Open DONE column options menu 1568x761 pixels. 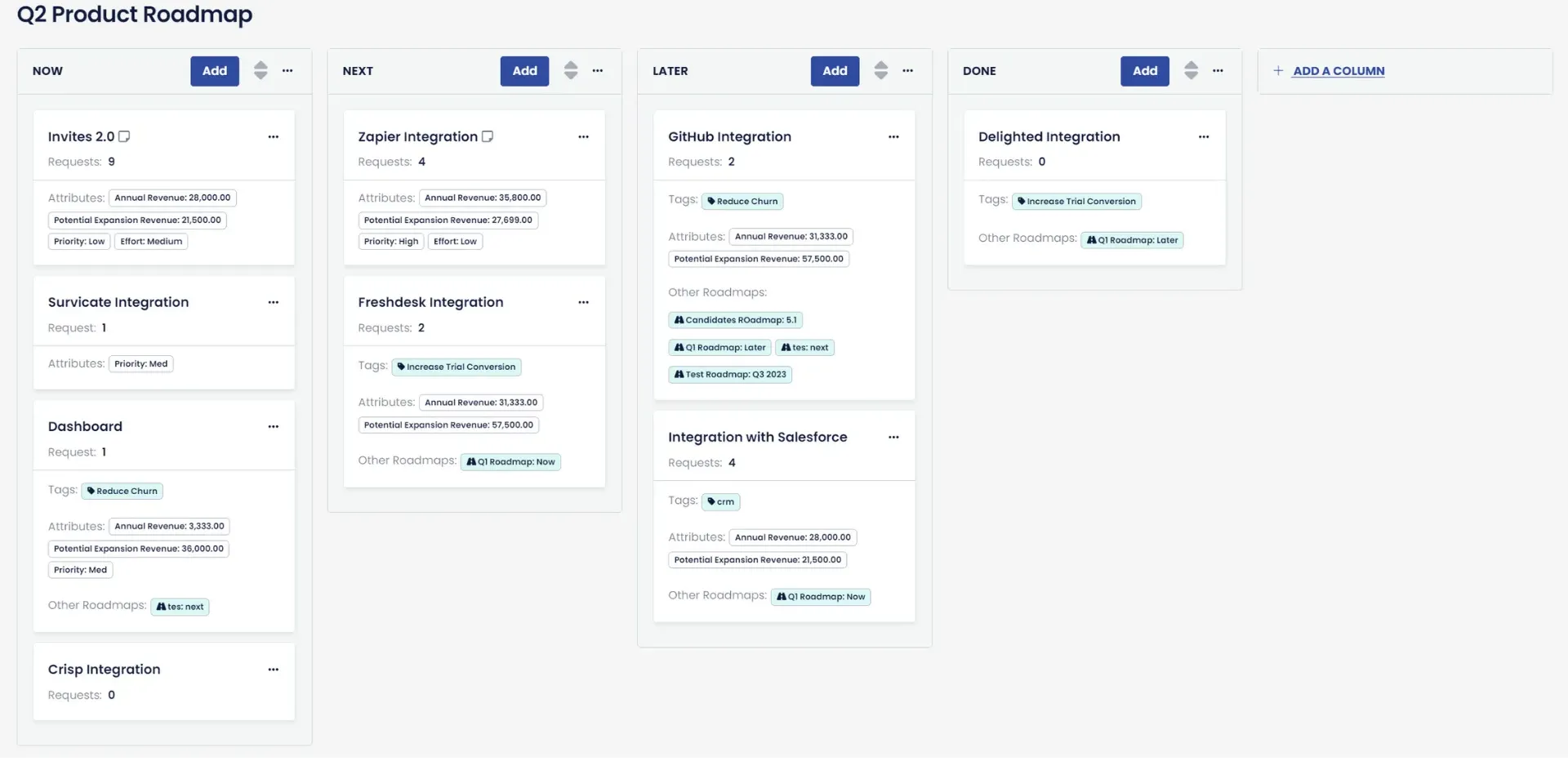click(1218, 71)
